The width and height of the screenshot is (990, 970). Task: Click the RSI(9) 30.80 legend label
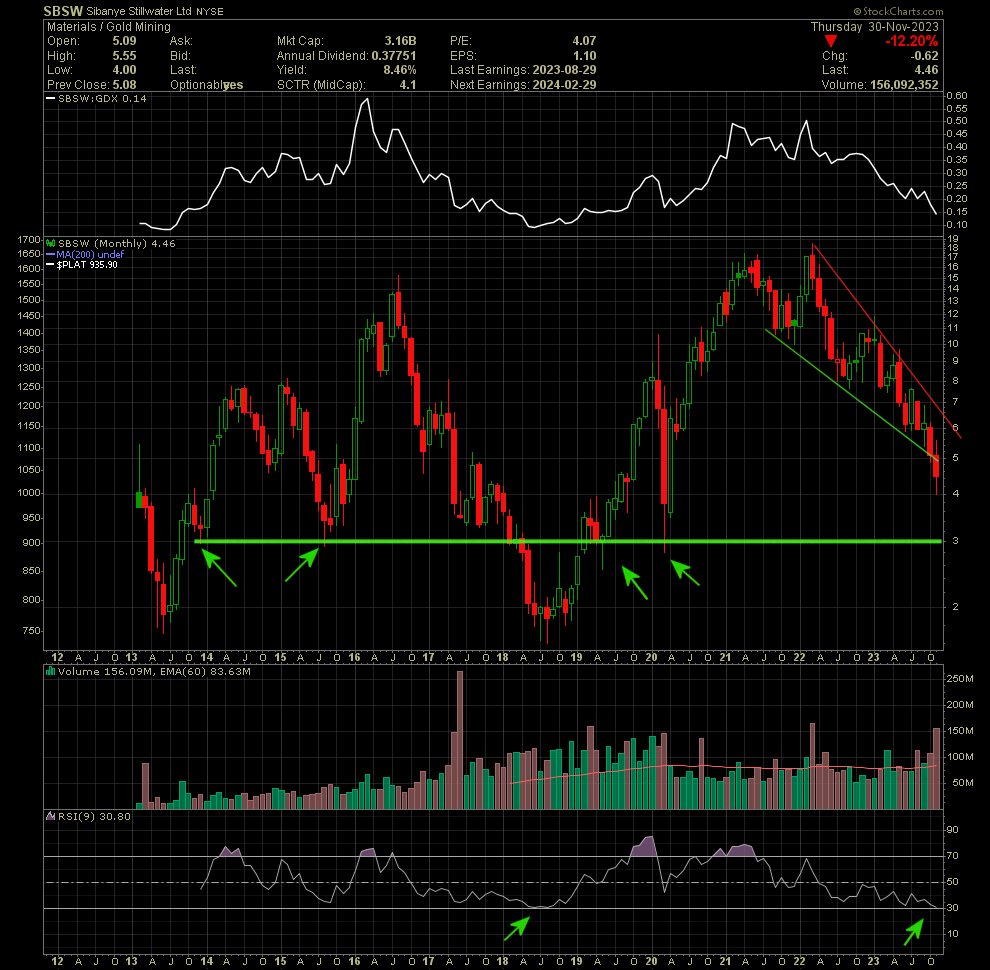tap(94, 816)
